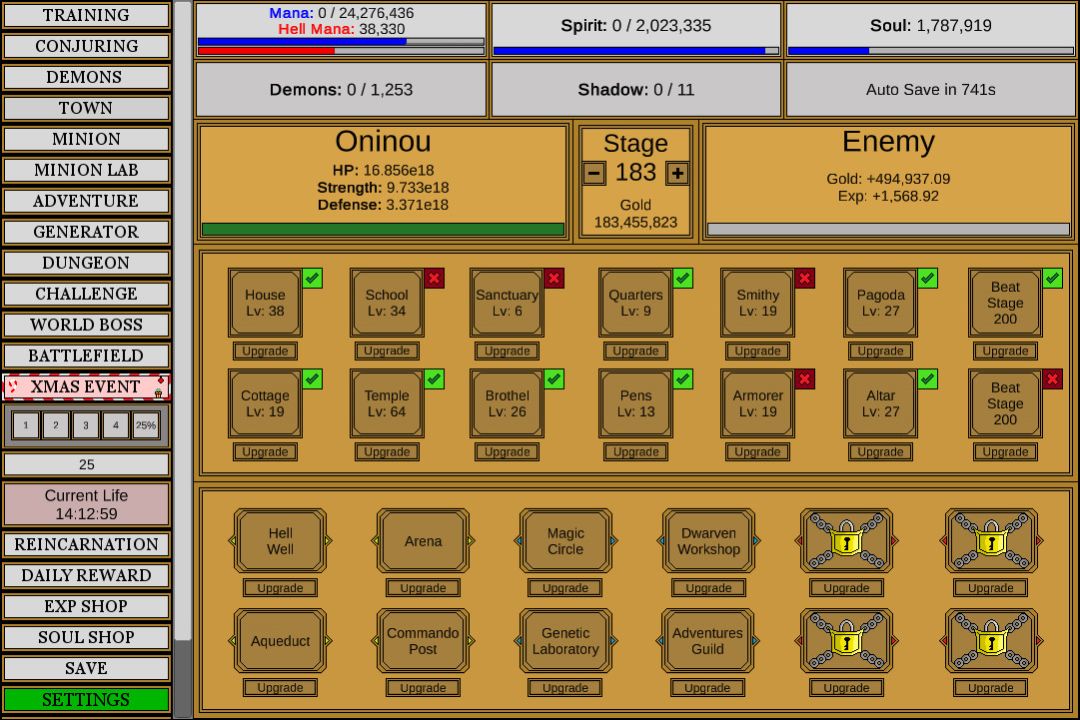Decrease the stage with the minus button

click(x=594, y=173)
